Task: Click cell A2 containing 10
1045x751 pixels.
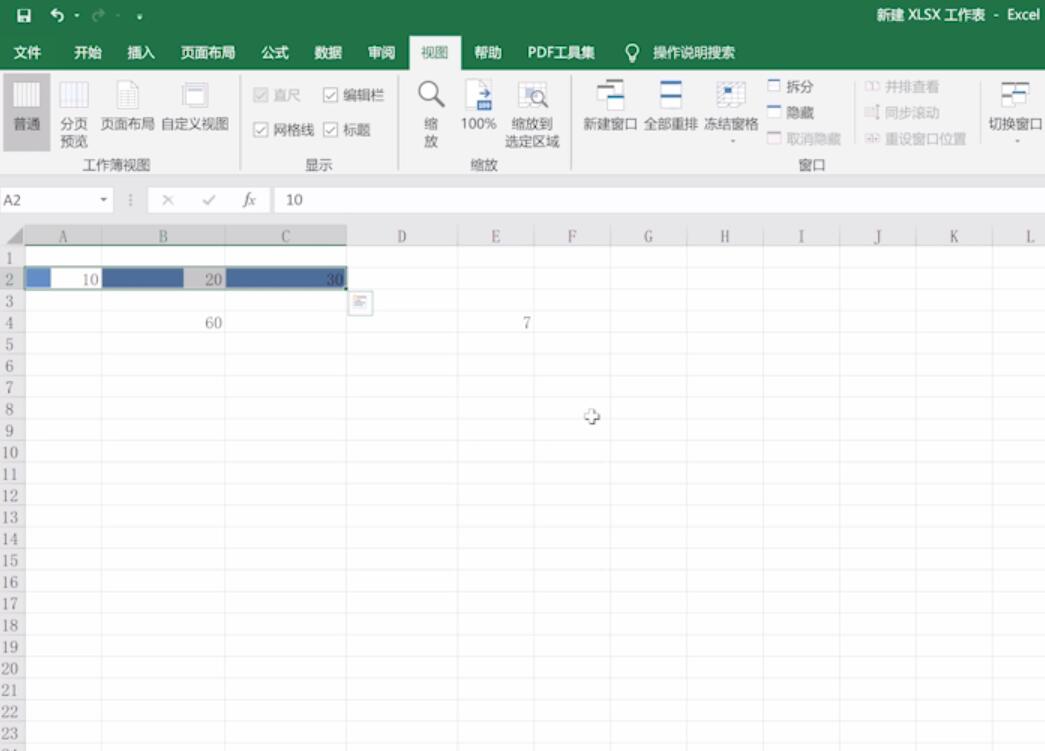Action: [x=63, y=279]
